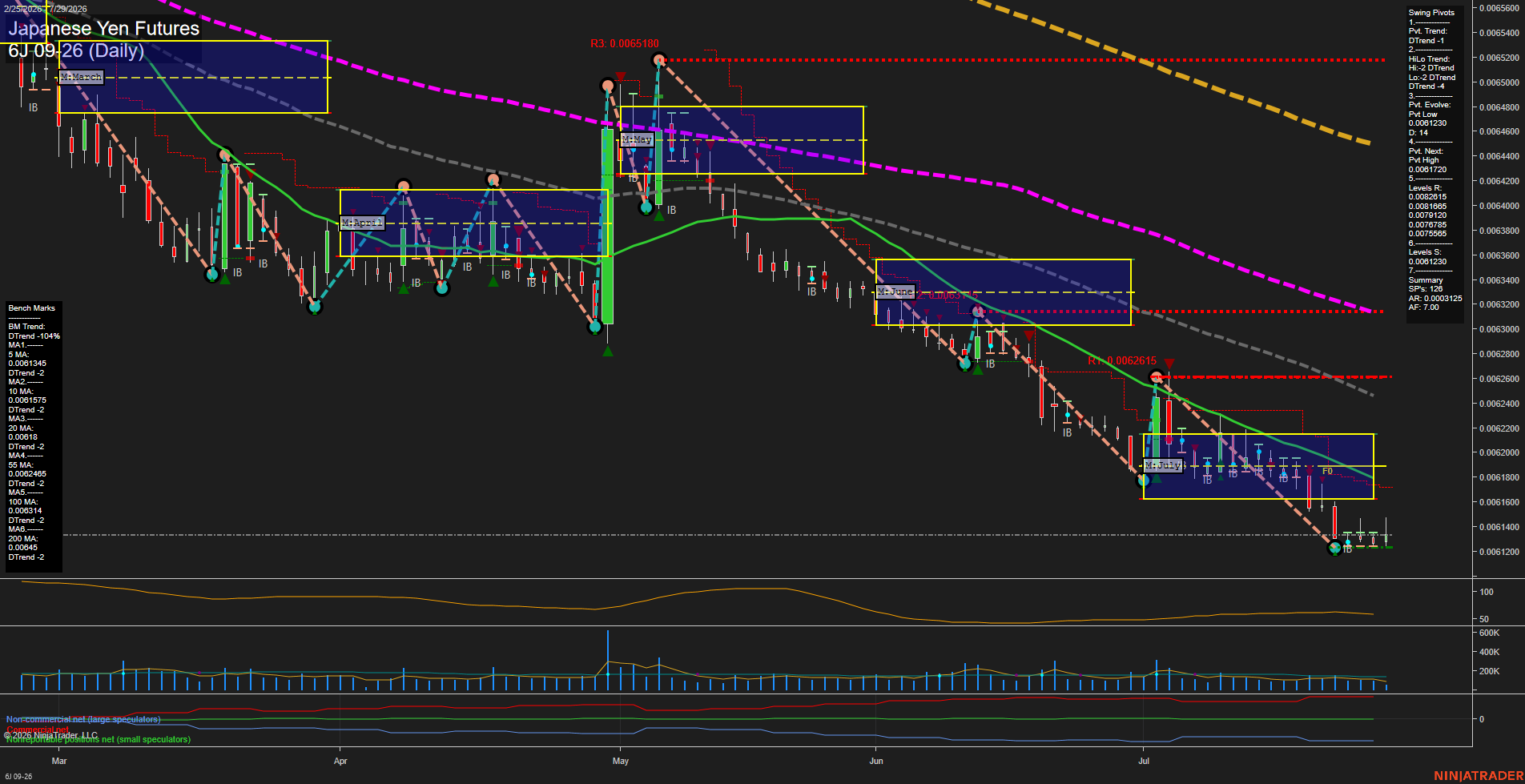
Task: Click the '0.0061200' price axis label
Action: click(1499, 552)
